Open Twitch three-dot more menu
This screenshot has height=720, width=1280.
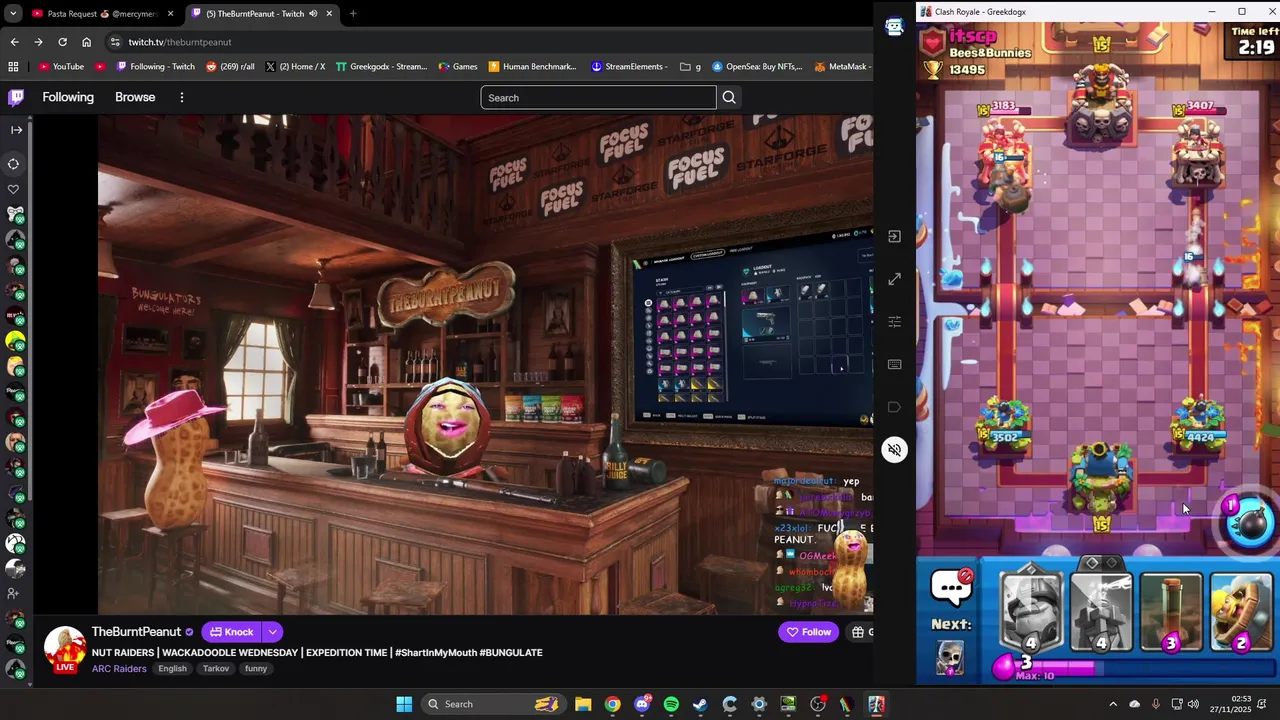[x=182, y=97]
